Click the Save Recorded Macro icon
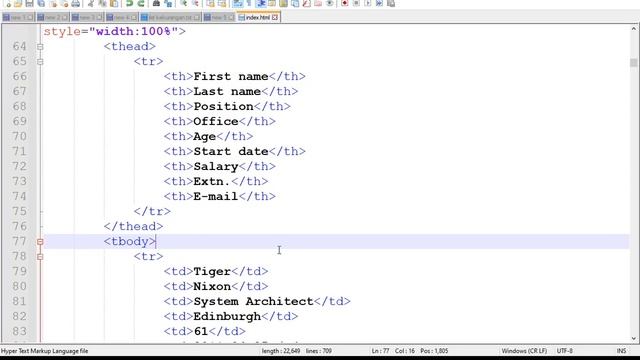Viewport: 640px width, 360px height. click(391, 4)
